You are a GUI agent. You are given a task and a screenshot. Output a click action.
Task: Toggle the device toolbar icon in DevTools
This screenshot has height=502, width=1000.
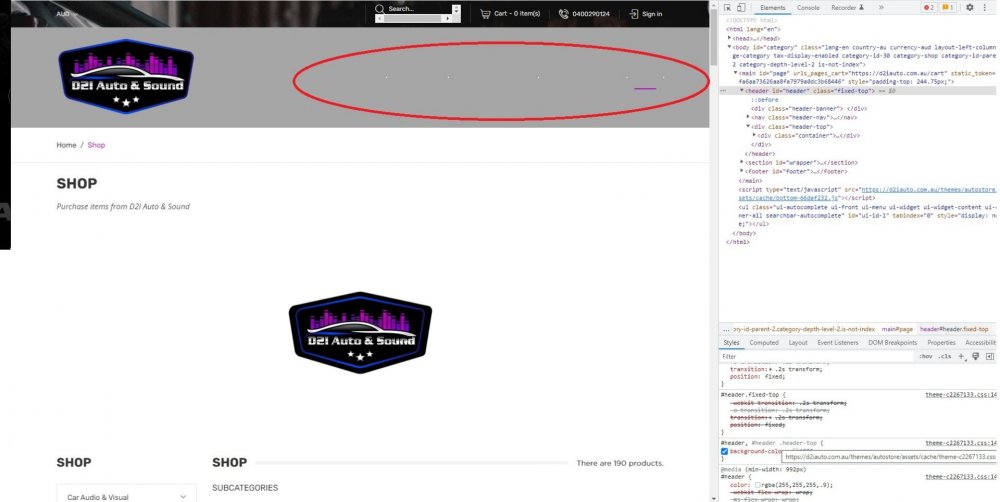click(741, 8)
